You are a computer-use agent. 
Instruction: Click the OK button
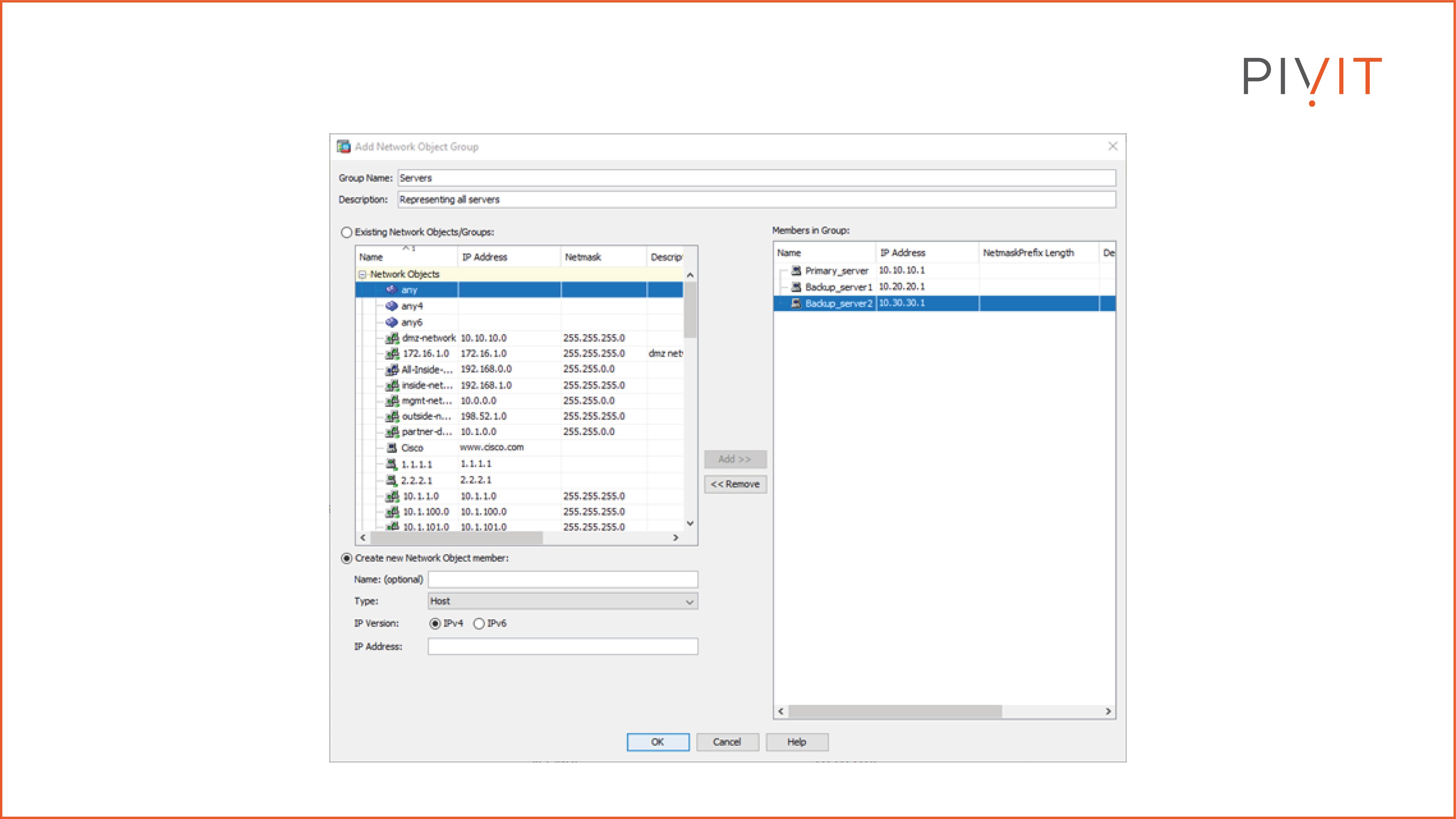point(658,742)
